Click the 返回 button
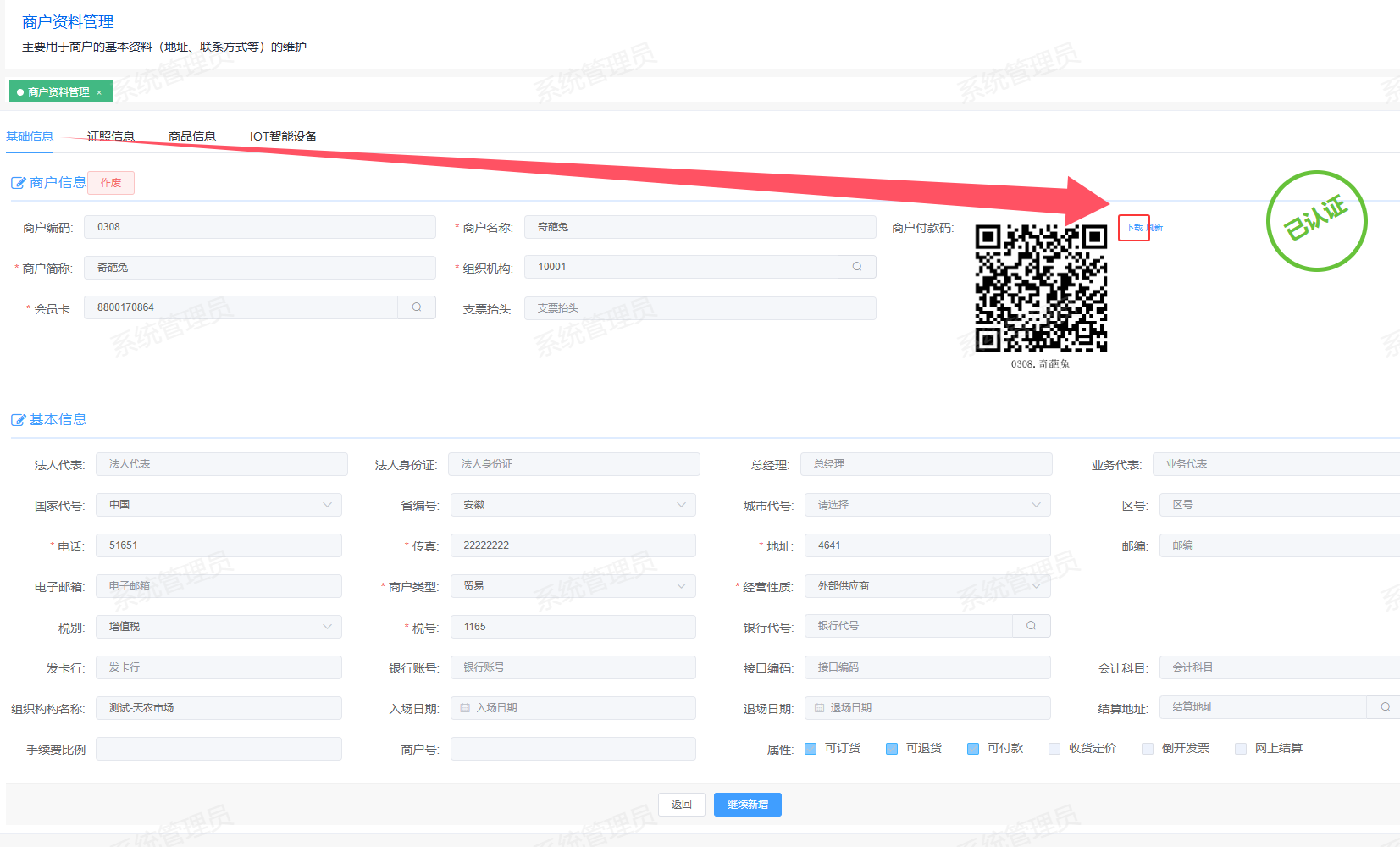The height and width of the screenshot is (847, 1400). (682, 805)
